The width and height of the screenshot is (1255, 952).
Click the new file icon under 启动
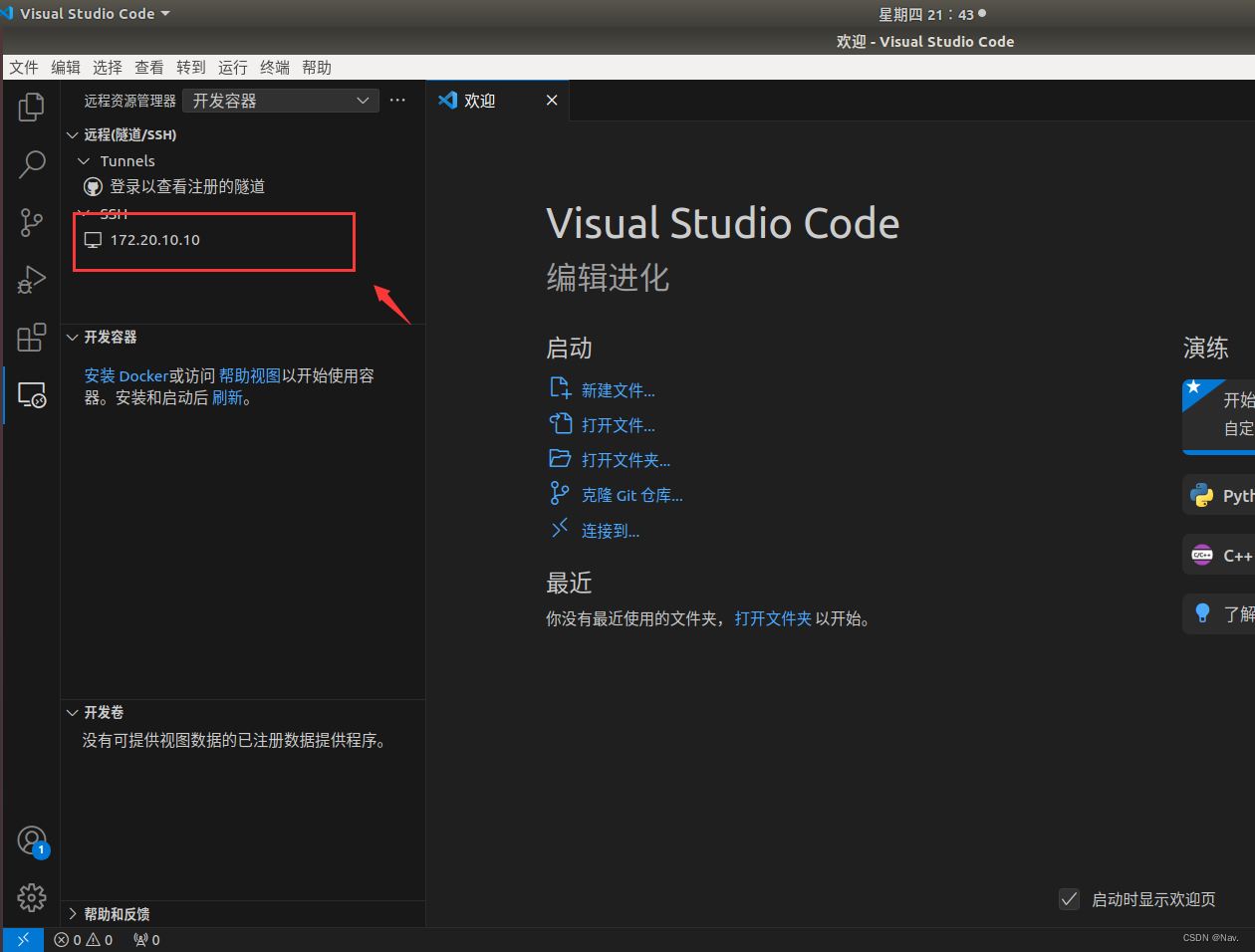[561, 388]
